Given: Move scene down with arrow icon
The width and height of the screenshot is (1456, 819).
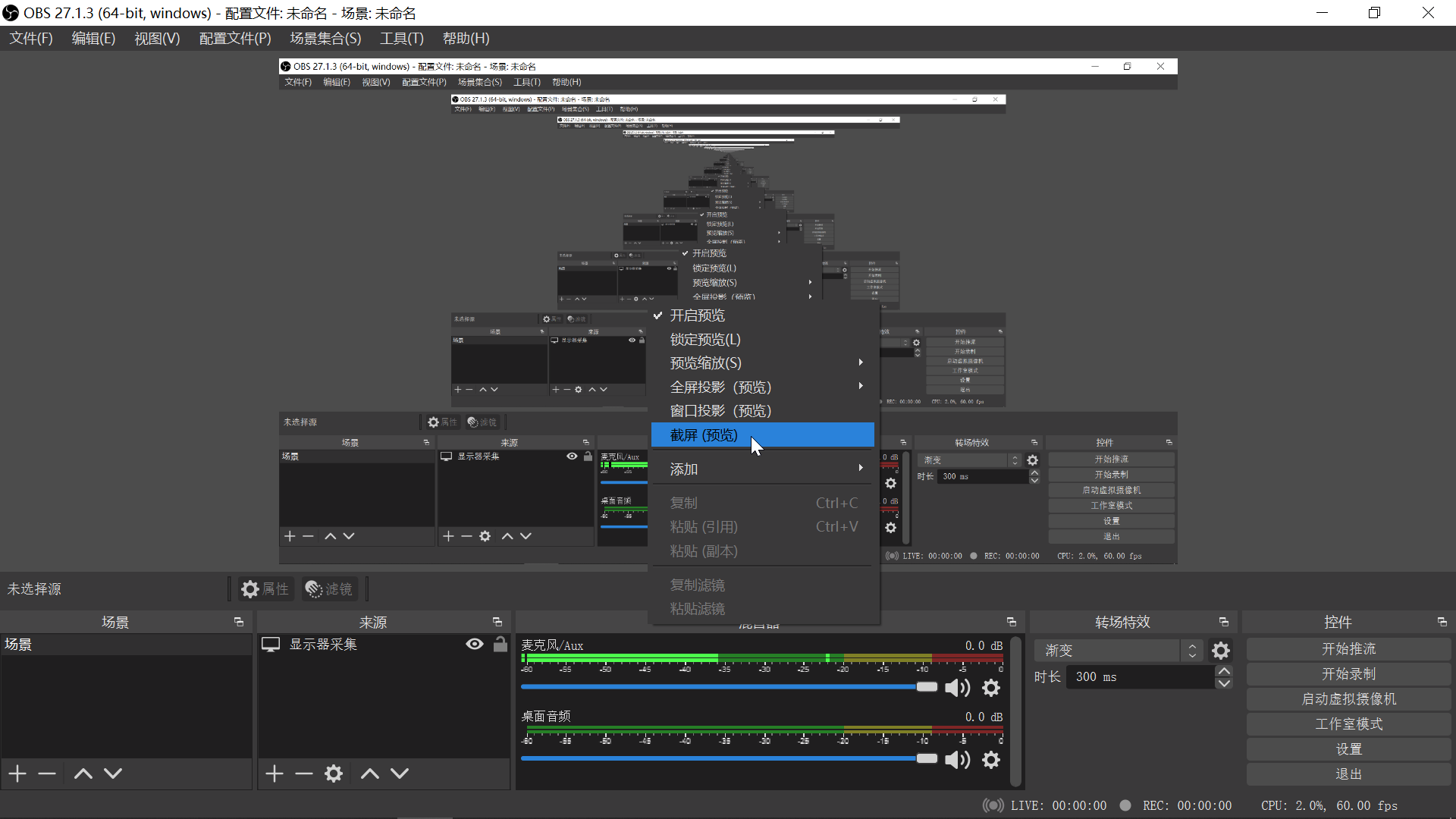Looking at the screenshot, I should [113, 773].
